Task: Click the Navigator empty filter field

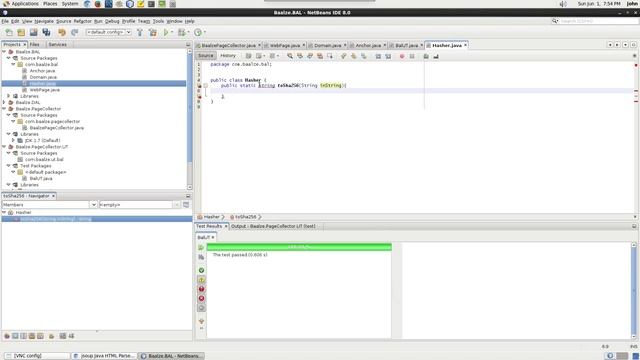Action: pyautogui.click(x=136, y=204)
